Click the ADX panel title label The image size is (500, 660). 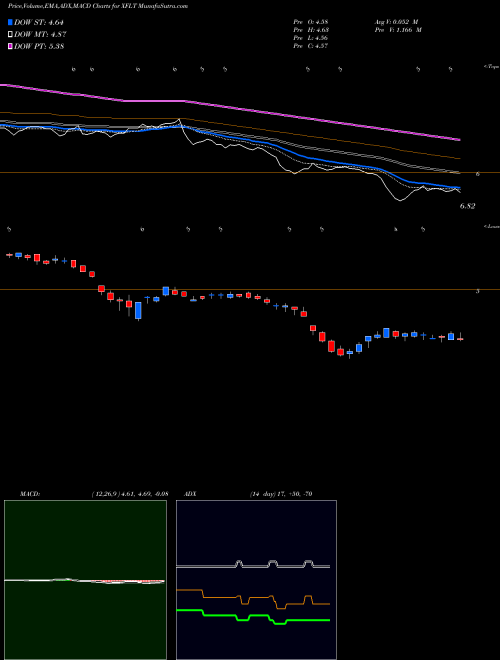tap(191, 494)
